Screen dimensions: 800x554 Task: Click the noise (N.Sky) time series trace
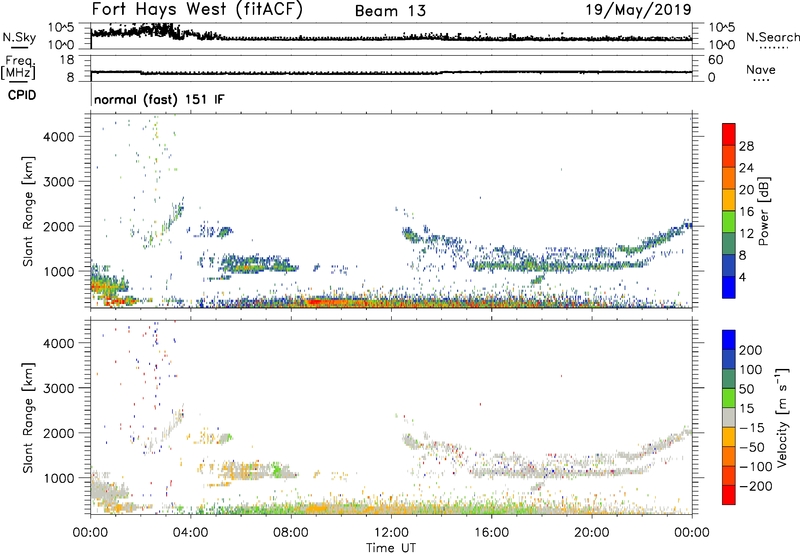point(391,37)
